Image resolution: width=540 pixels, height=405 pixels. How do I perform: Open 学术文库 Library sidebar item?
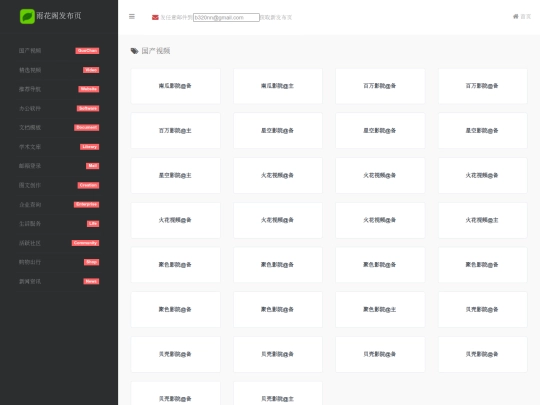[x=59, y=147]
